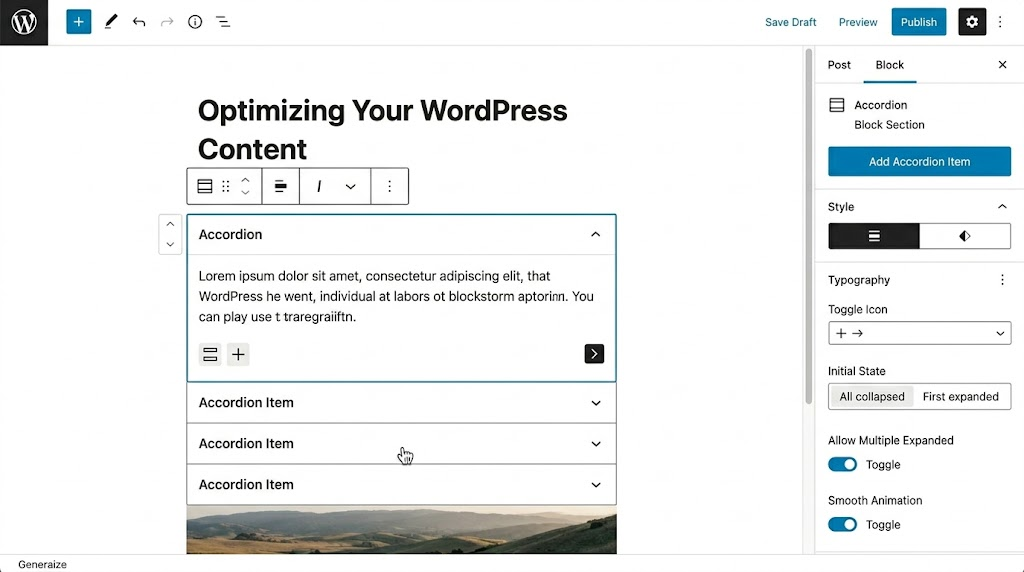Apply italic formatting from block toolbar
The width and height of the screenshot is (1024, 572).
(x=319, y=187)
